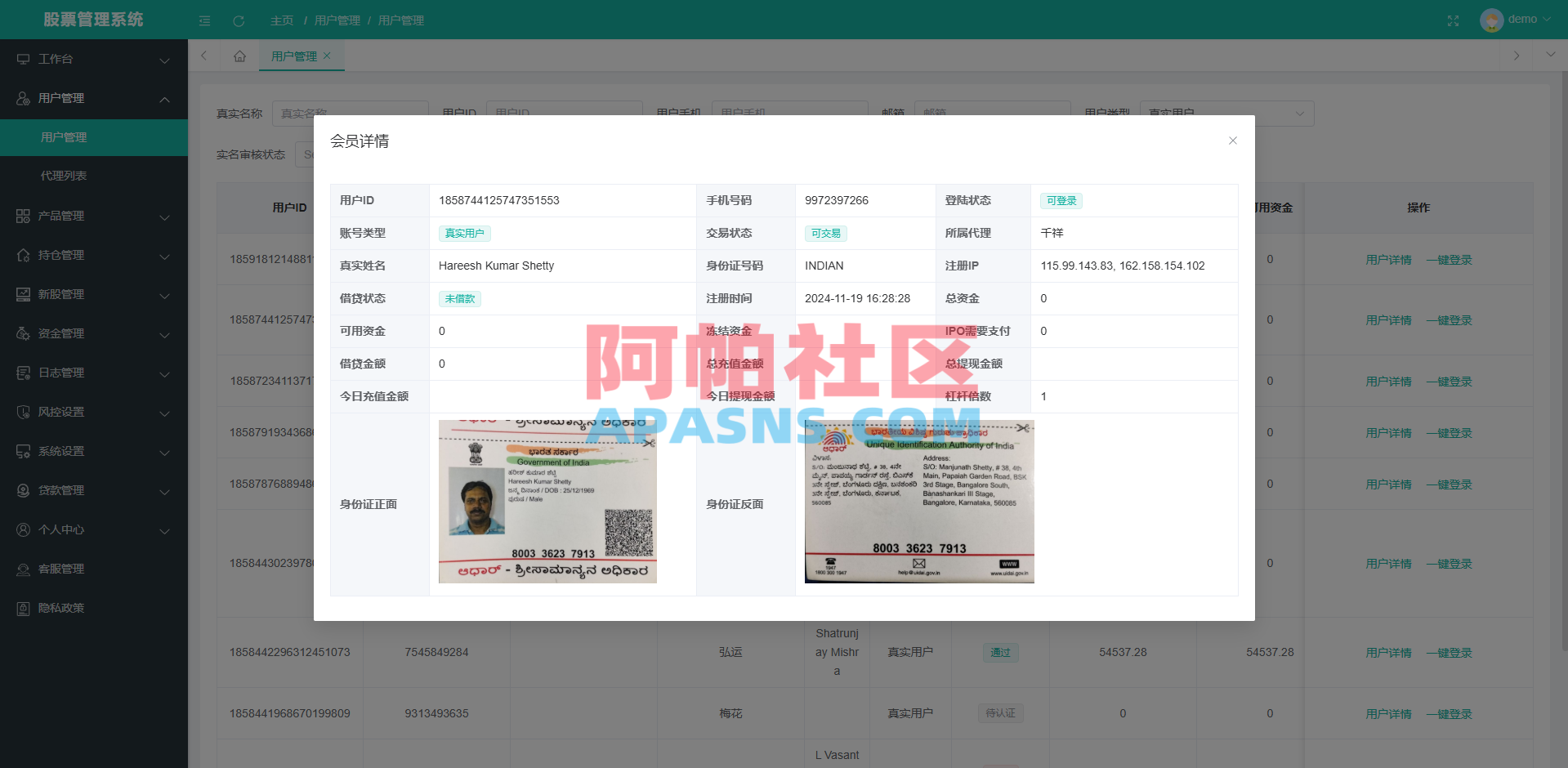Click the 一键登录 link in first row
The width and height of the screenshot is (1568, 768).
click(x=1450, y=259)
